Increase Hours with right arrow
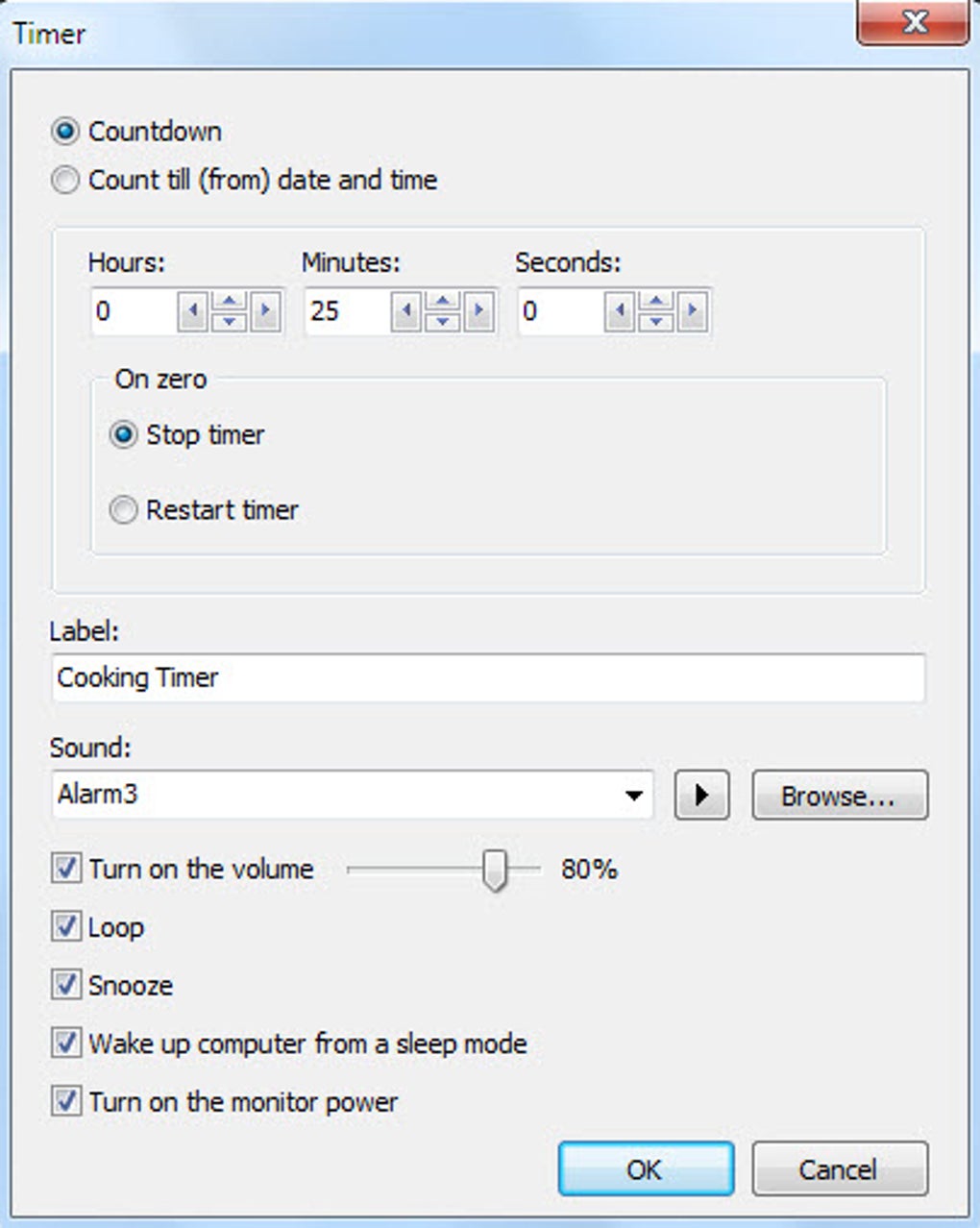This screenshot has width=980, height=1228. point(265,311)
